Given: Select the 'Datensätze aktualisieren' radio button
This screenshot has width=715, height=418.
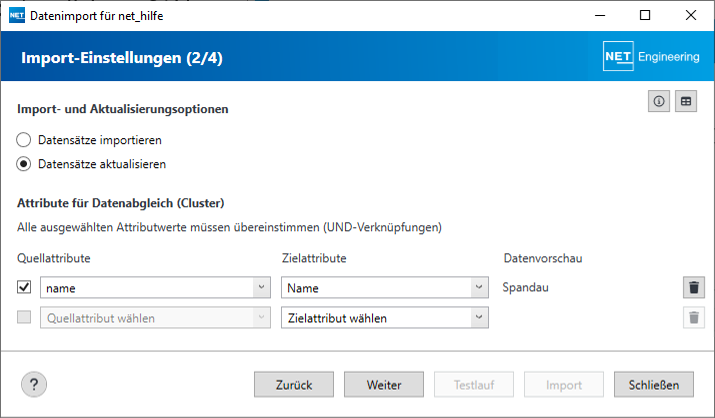Looking at the screenshot, I should tap(24, 164).
